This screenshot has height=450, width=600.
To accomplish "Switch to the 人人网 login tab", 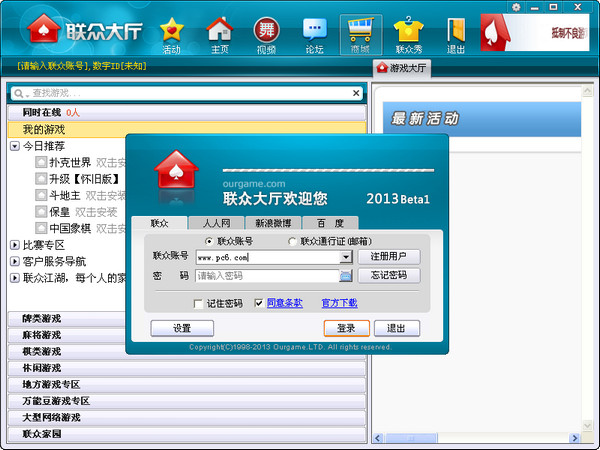I will (x=217, y=223).
